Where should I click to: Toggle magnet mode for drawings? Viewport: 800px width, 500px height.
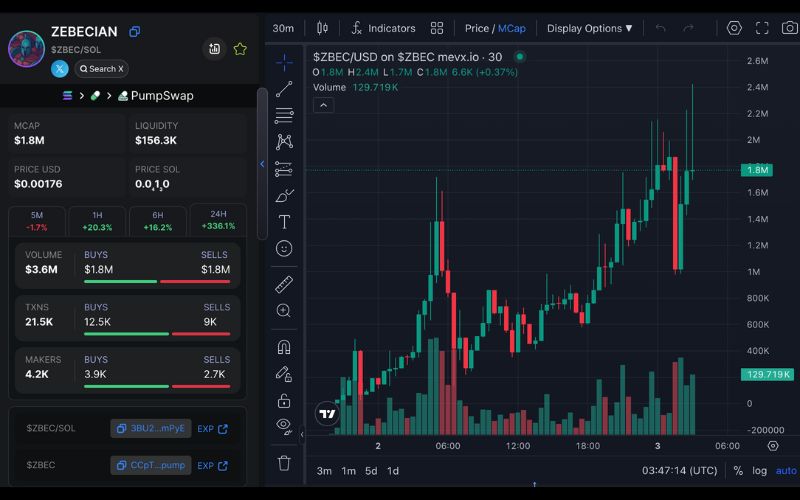tap(284, 347)
